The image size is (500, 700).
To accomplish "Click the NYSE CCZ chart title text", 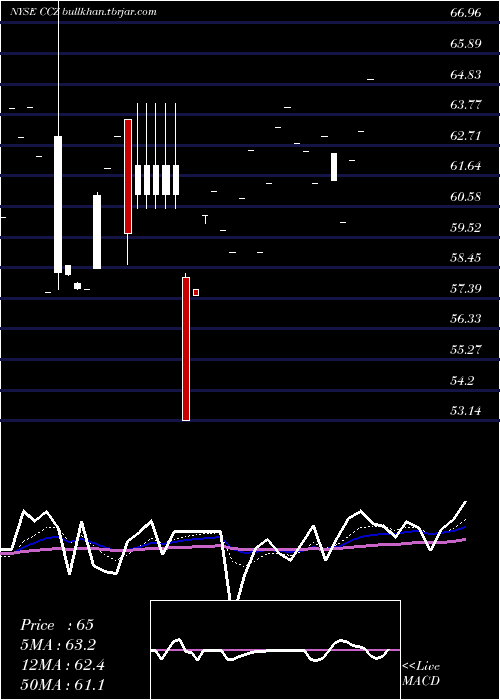I will coord(83,12).
